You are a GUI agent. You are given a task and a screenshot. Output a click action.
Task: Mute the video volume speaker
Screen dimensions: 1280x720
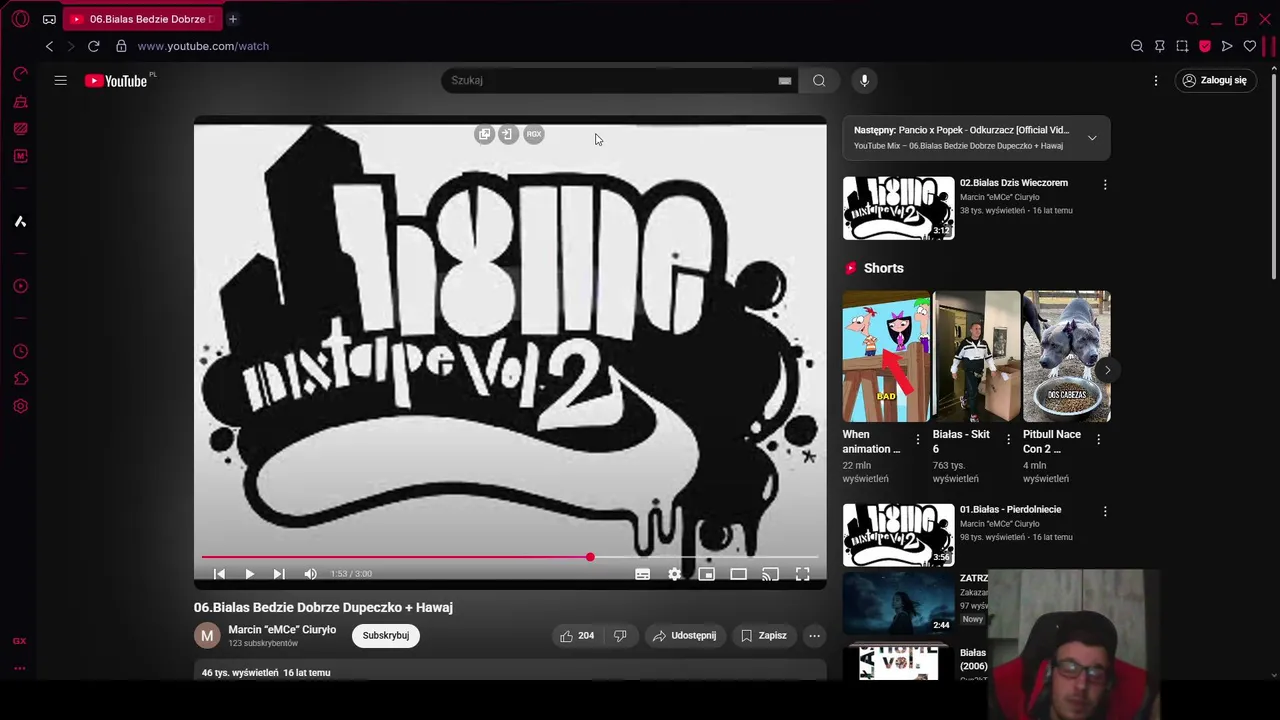[x=310, y=574]
